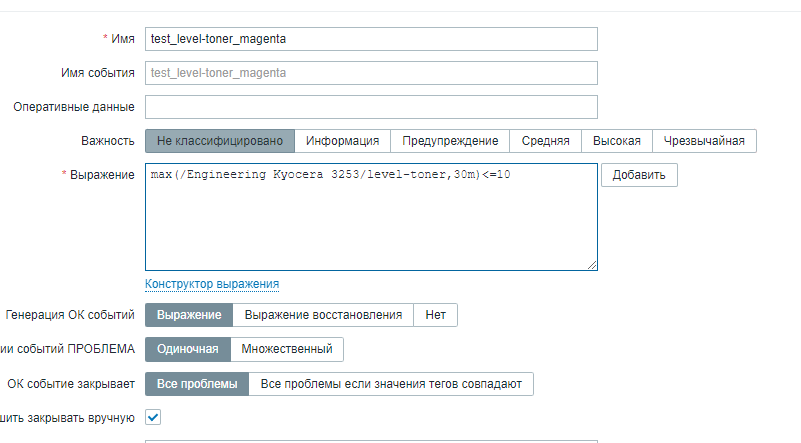Select severity Чрезвычайная

pyautogui.click(x=704, y=141)
